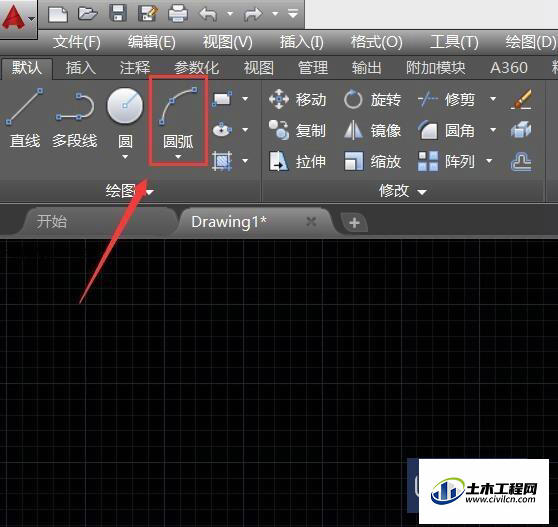Select the rectangle tool icon
This screenshot has width=558, height=527.
pyautogui.click(x=222, y=99)
